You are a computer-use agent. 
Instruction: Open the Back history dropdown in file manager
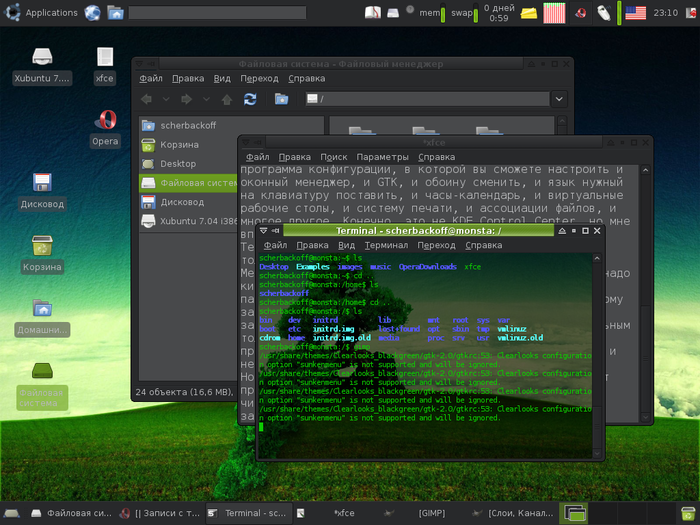click(x=166, y=99)
